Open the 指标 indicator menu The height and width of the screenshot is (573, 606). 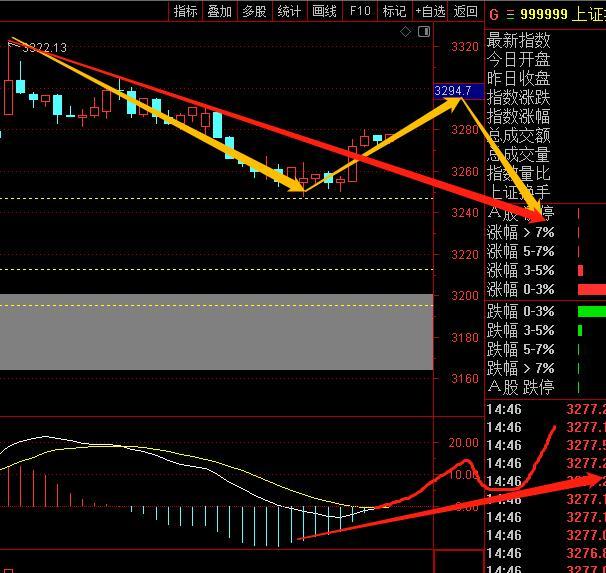[186, 11]
